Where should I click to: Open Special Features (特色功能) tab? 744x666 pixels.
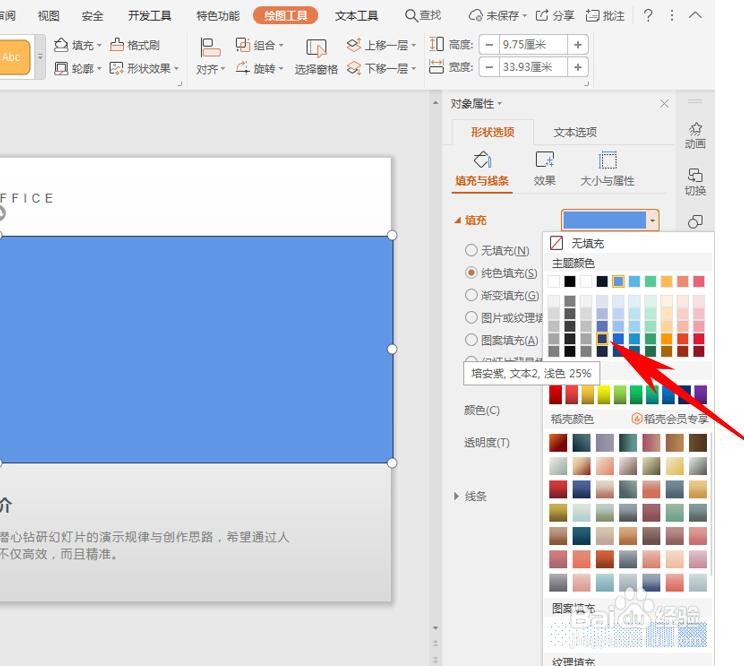coord(218,16)
